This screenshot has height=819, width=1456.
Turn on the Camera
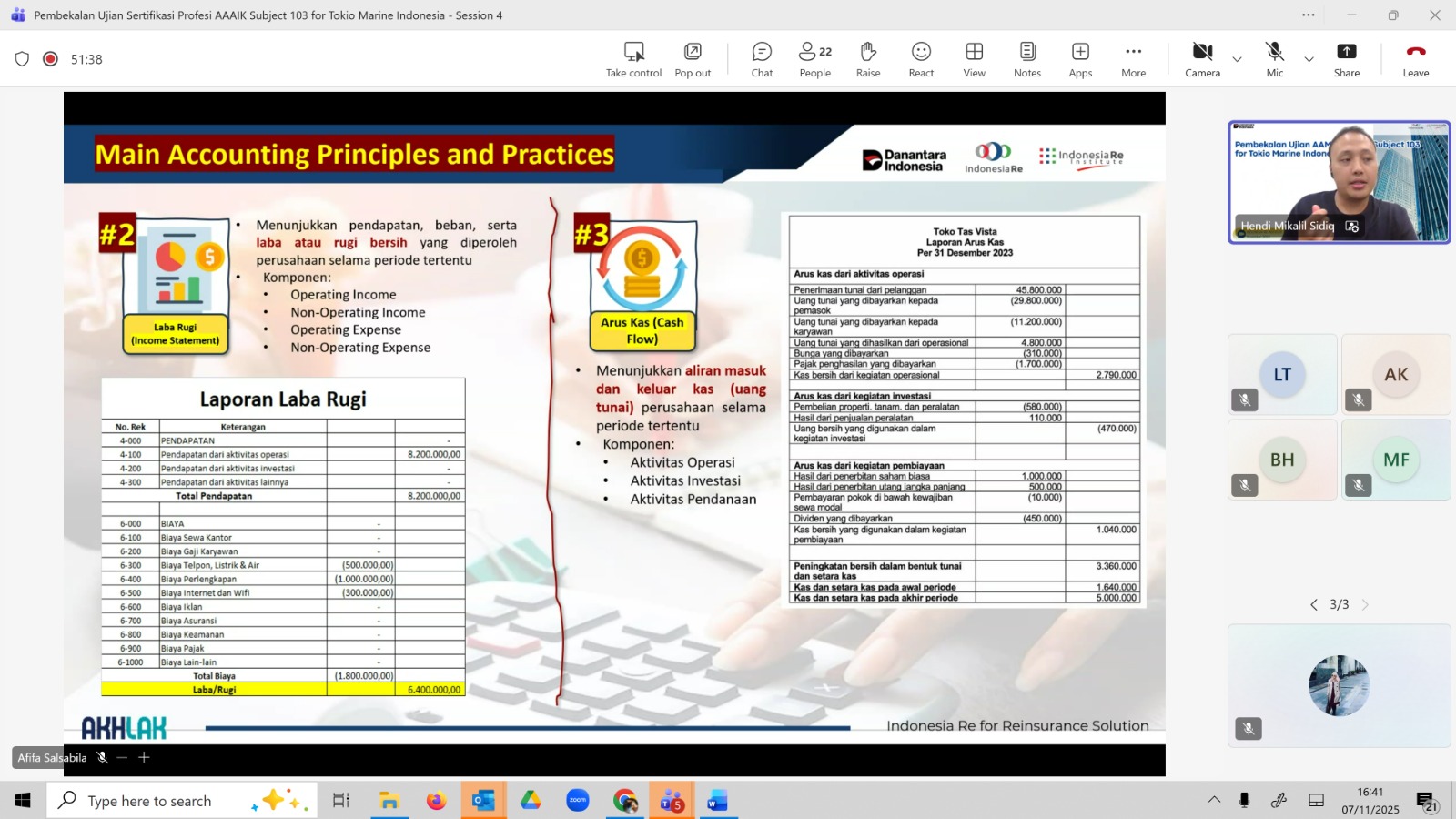tap(1202, 59)
